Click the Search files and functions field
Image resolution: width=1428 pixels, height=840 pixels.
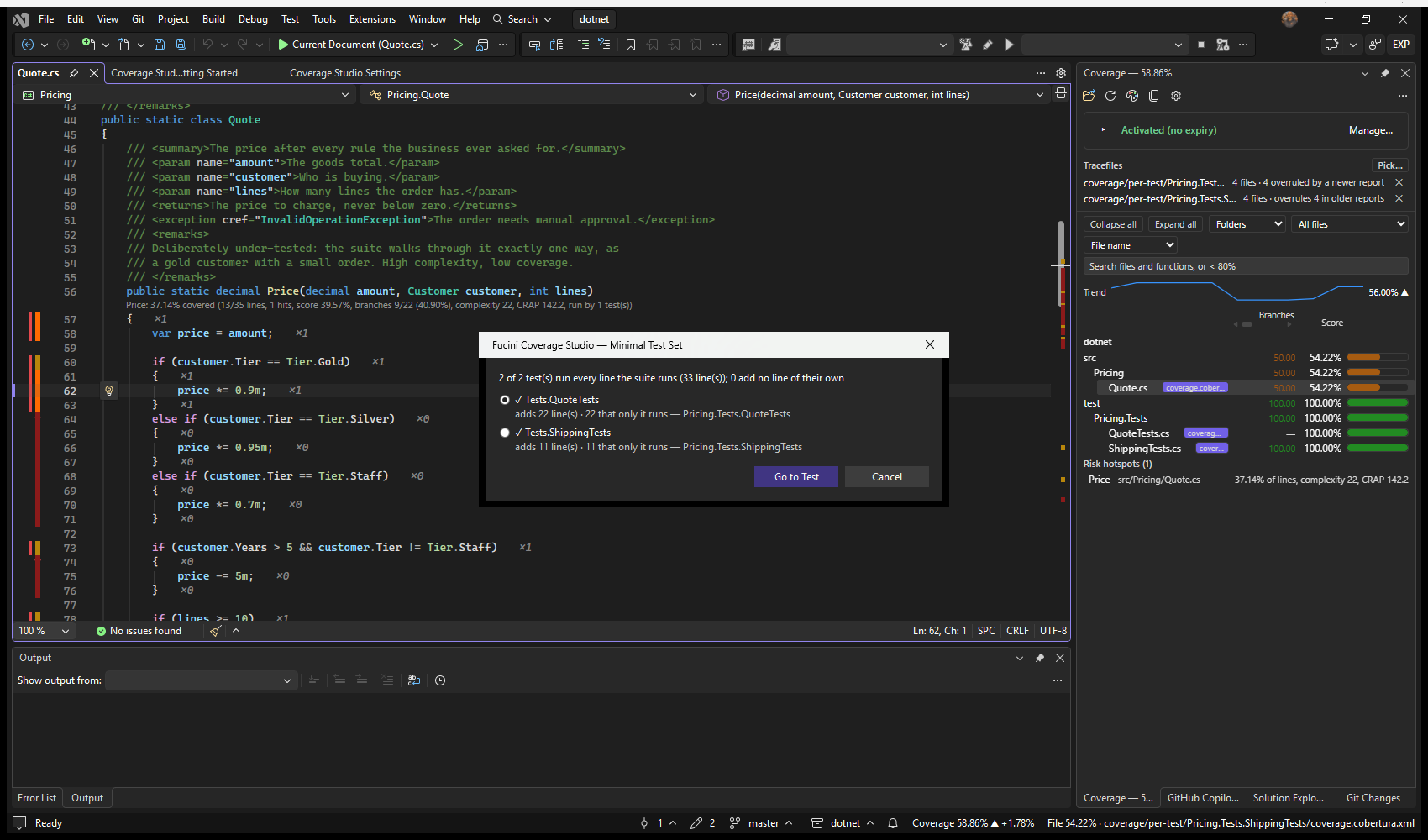tap(1246, 266)
